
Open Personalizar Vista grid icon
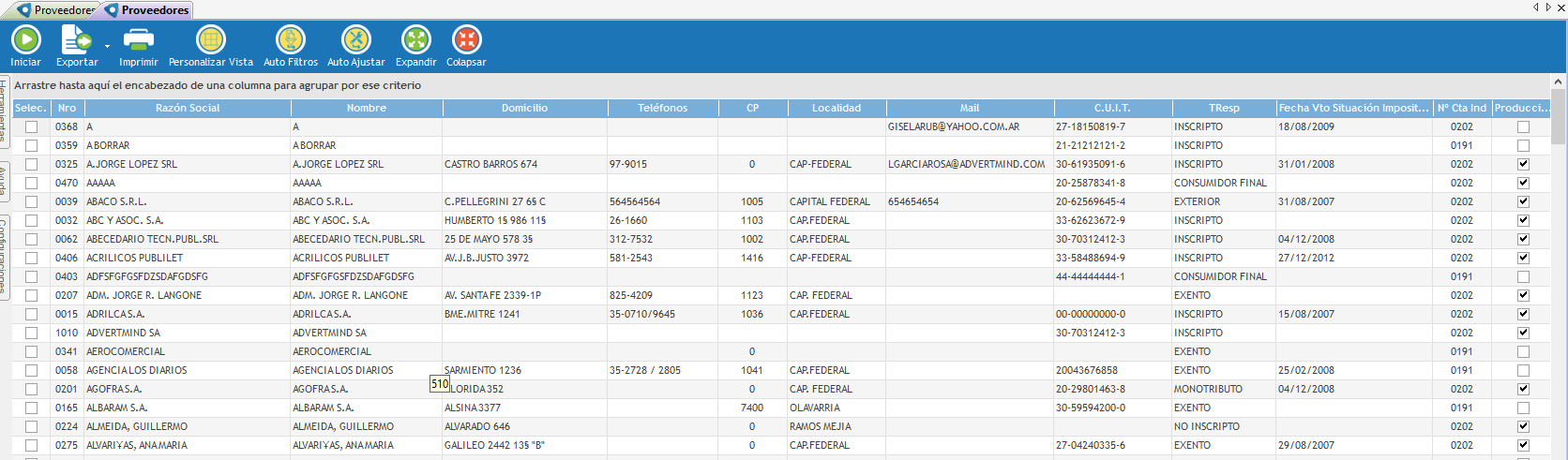click(x=210, y=40)
